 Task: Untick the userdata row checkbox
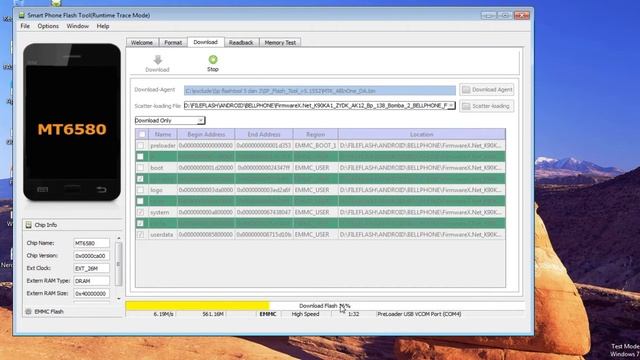click(x=140, y=235)
